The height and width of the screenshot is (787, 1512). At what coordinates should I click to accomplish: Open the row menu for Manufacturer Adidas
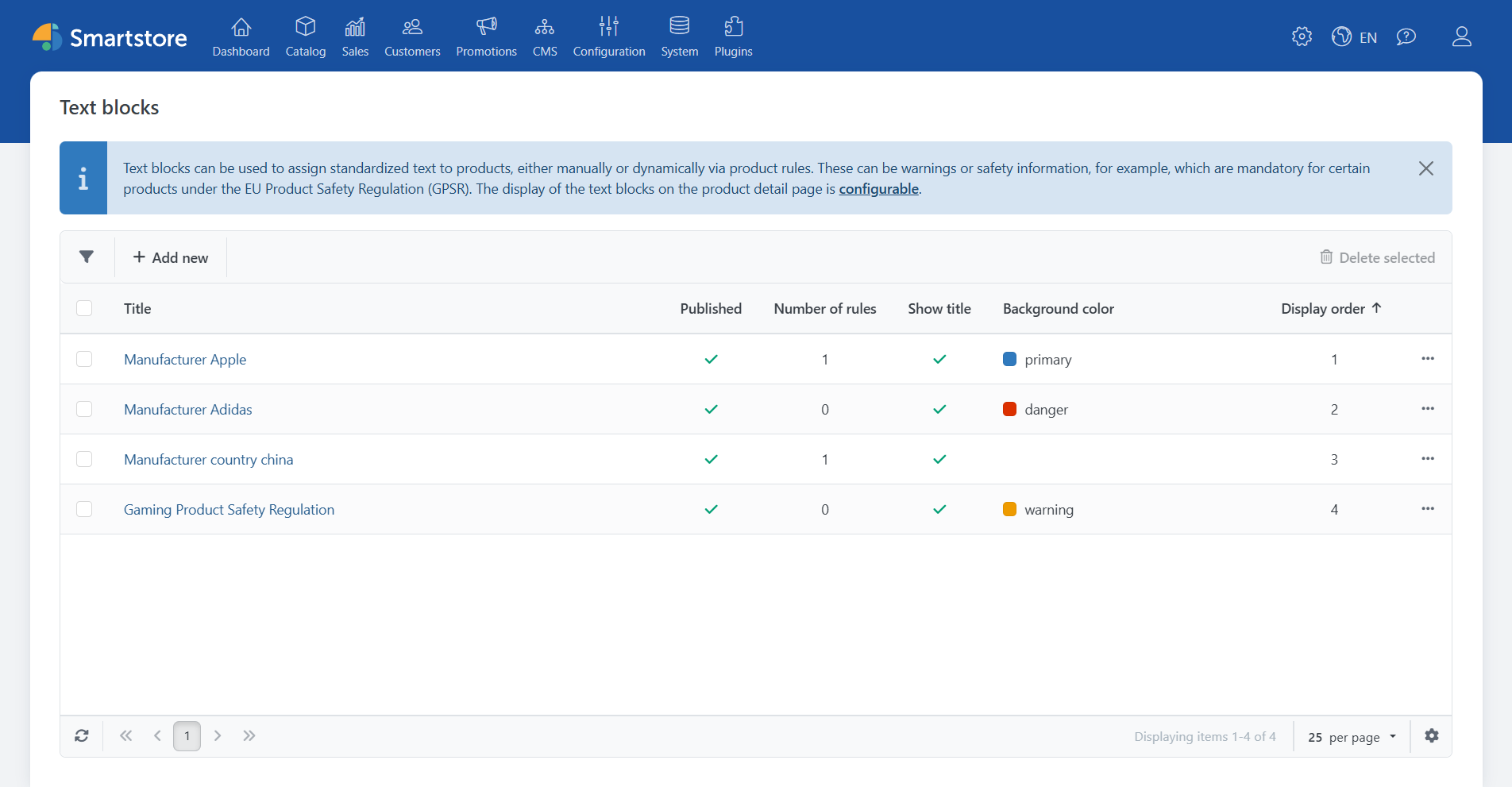click(x=1428, y=409)
